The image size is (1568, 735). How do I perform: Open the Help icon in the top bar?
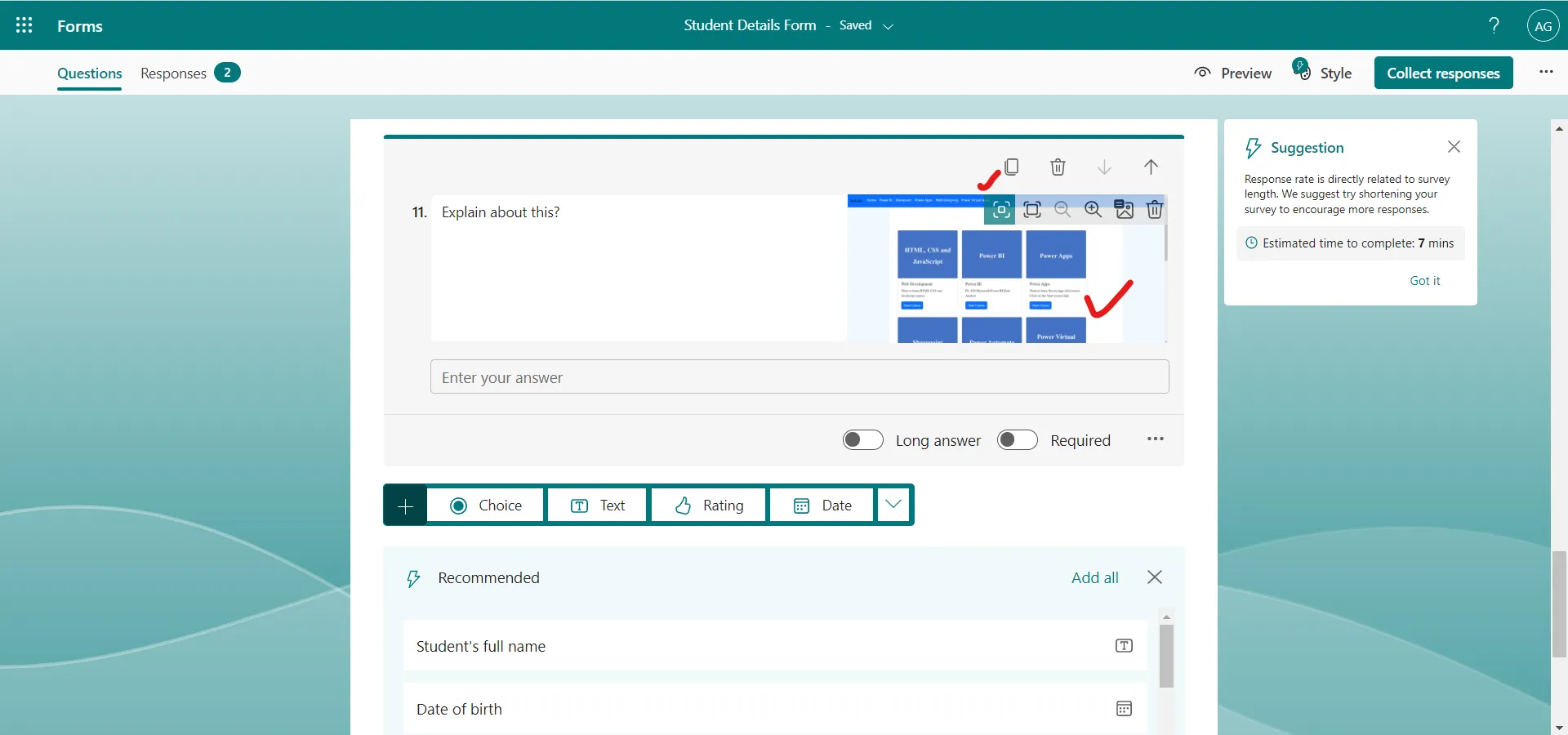click(1493, 25)
